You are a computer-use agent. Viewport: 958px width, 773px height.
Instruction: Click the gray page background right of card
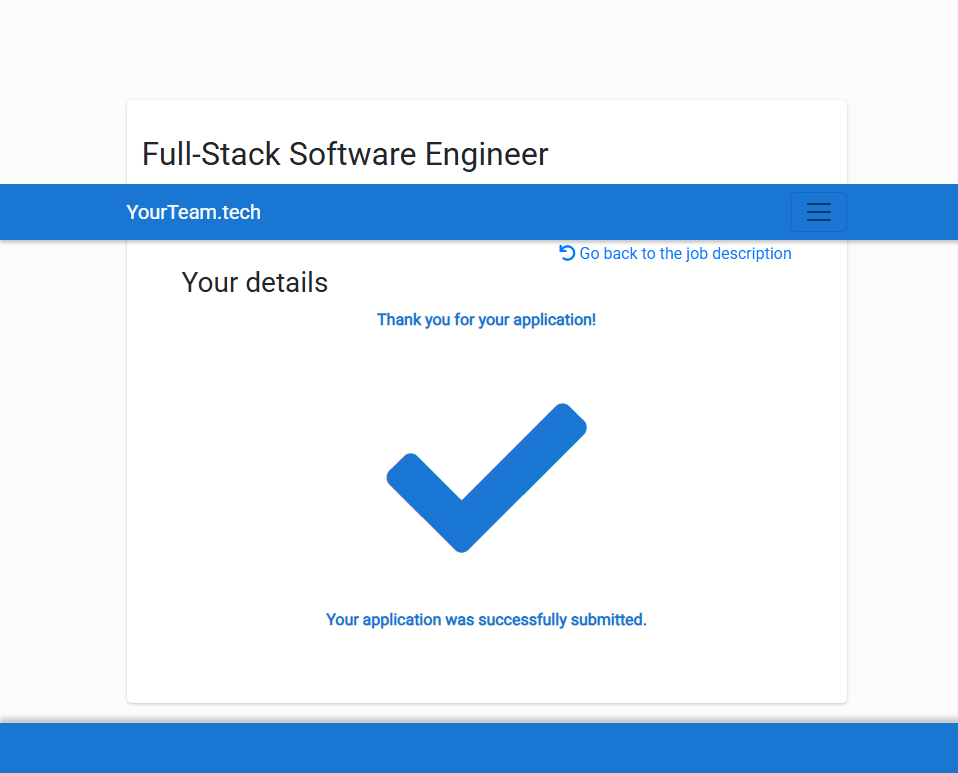902,450
